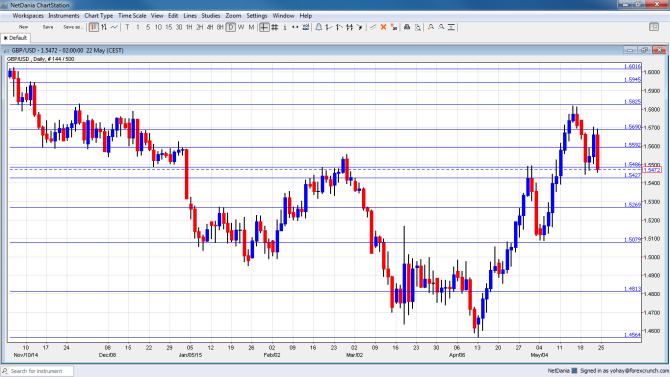The height and width of the screenshot is (377, 670).
Task: Click the signed-in account status text
Action: tap(624, 371)
